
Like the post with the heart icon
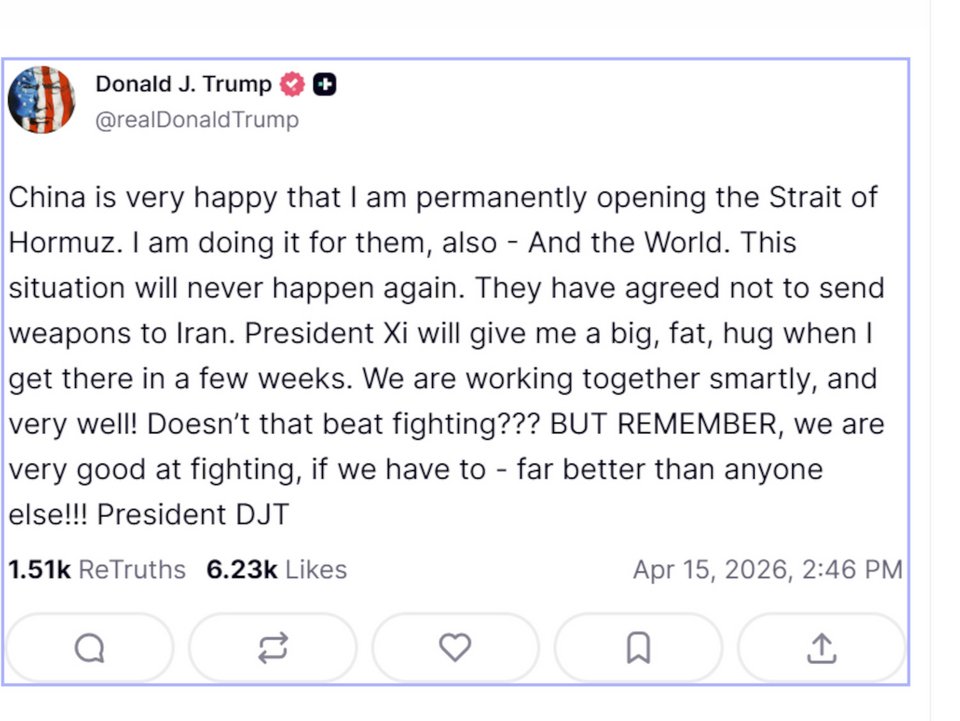pyautogui.click(x=455, y=648)
